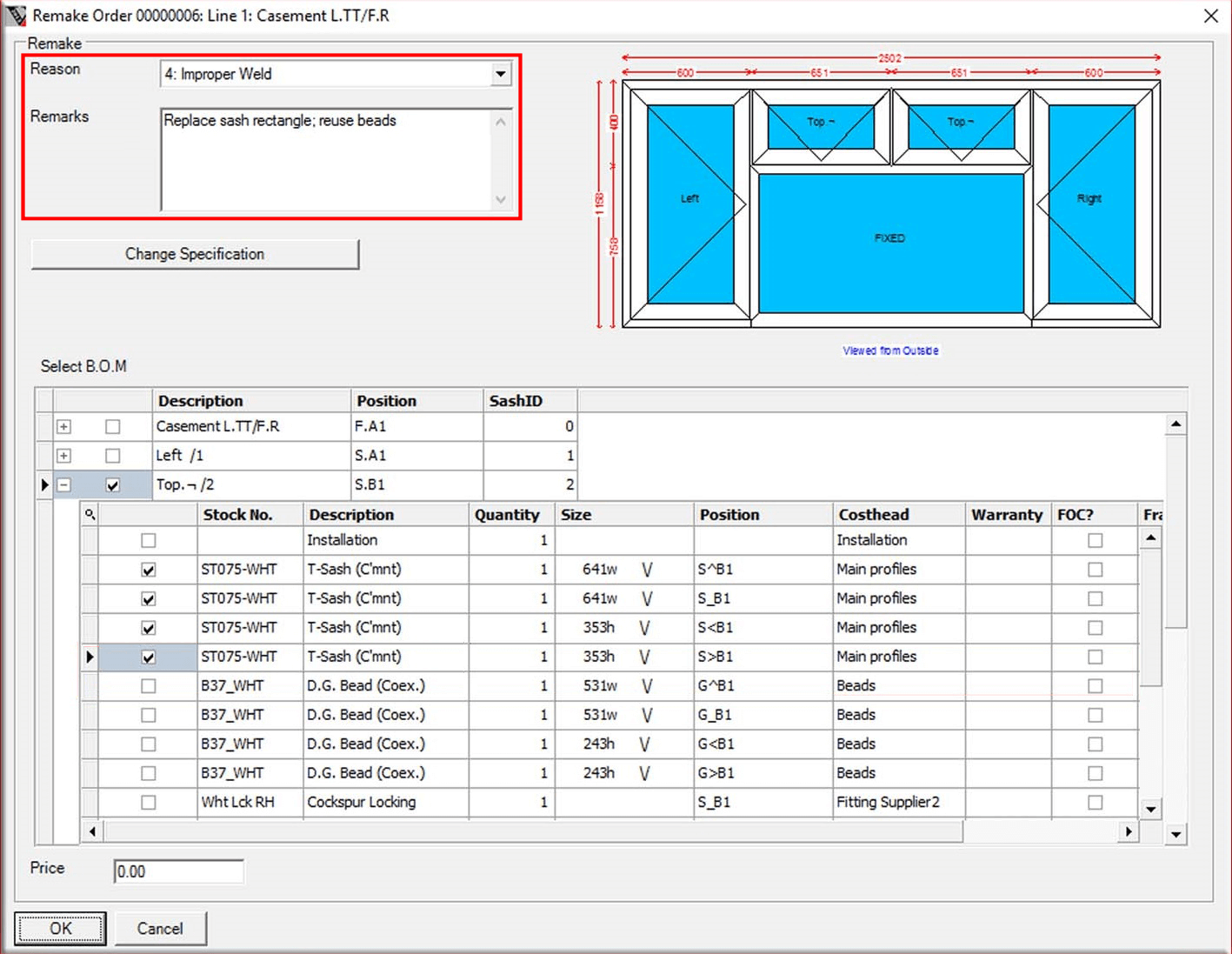The height and width of the screenshot is (954, 1232).
Task: Enable FOC for the S^B1 T-Sash row
Action: tap(1095, 570)
